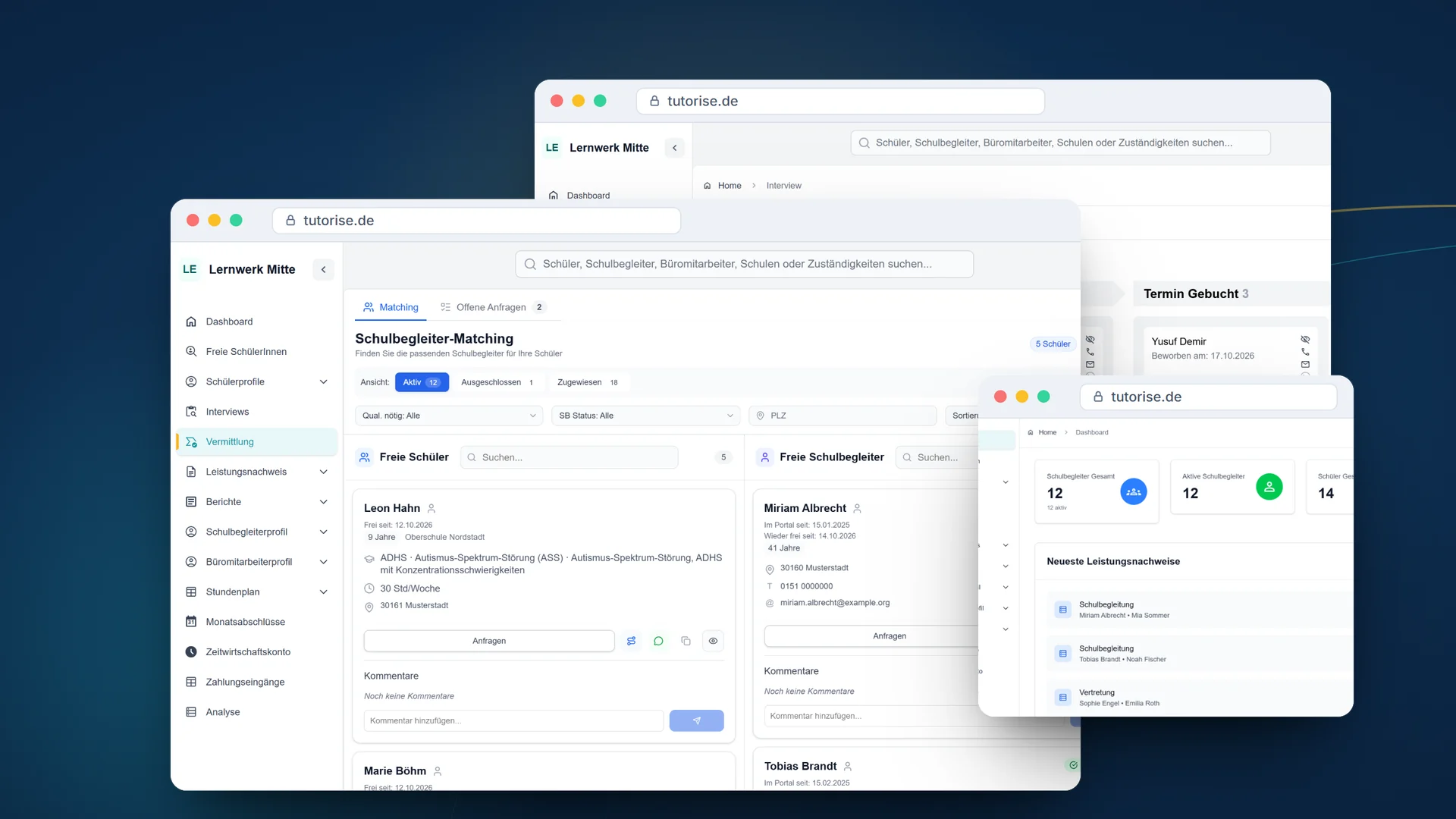Image resolution: width=1456 pixels, height=819 pixels.
Task: Collapse sidebar in the front Lernwerk Mitte window
Action: (323, 269)
